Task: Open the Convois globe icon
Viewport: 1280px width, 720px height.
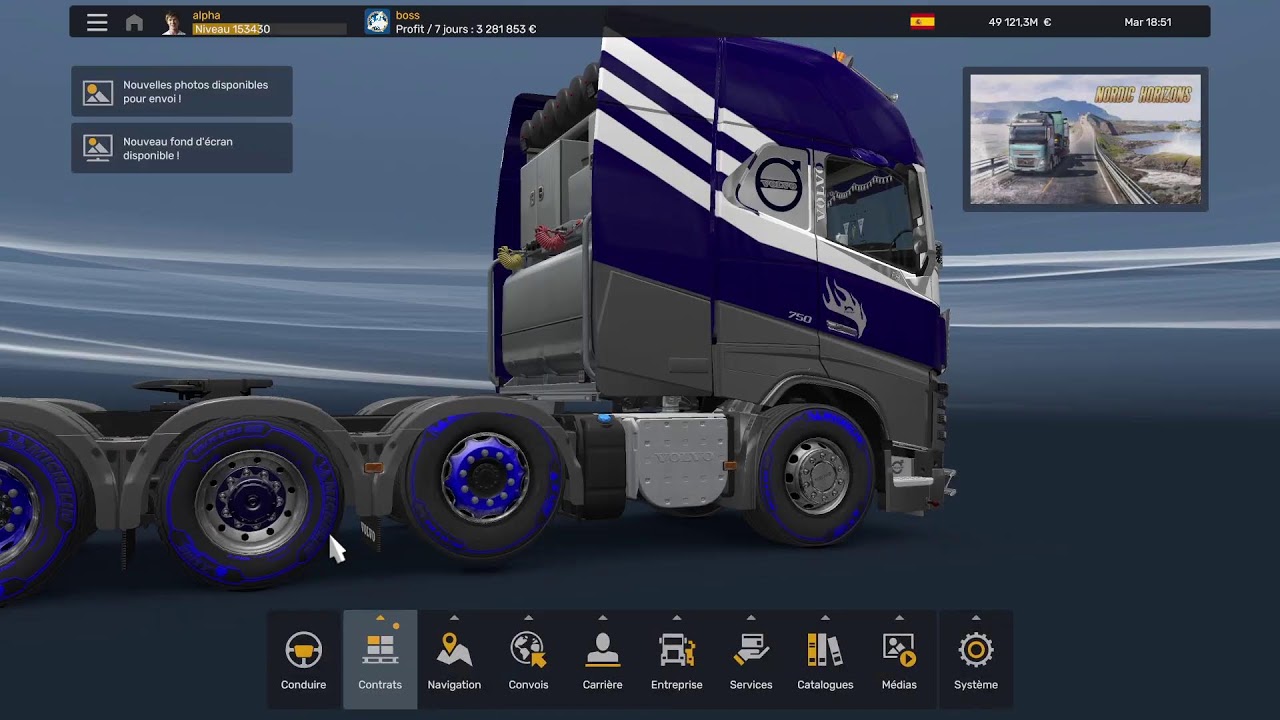Action: [528, 650]
